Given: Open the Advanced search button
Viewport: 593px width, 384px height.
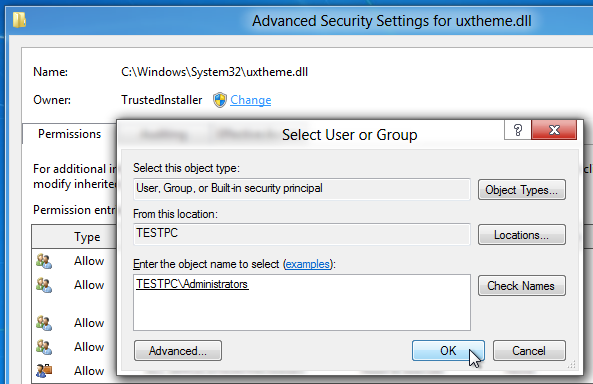Looking at the screenshot, I should pyautogui.click(x=178, y=350).
